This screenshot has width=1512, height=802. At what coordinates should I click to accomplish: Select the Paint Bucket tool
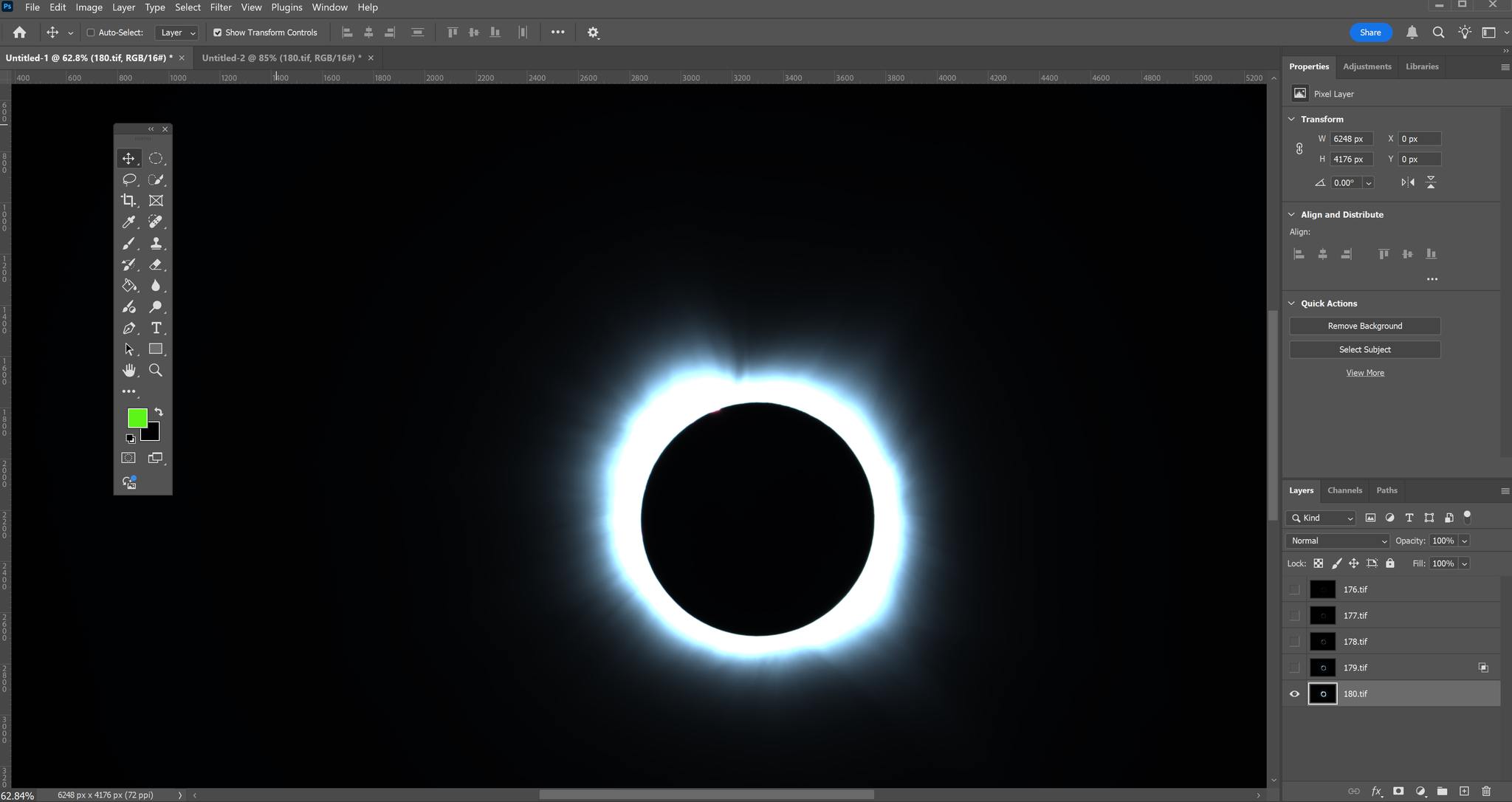click(128, 286)
